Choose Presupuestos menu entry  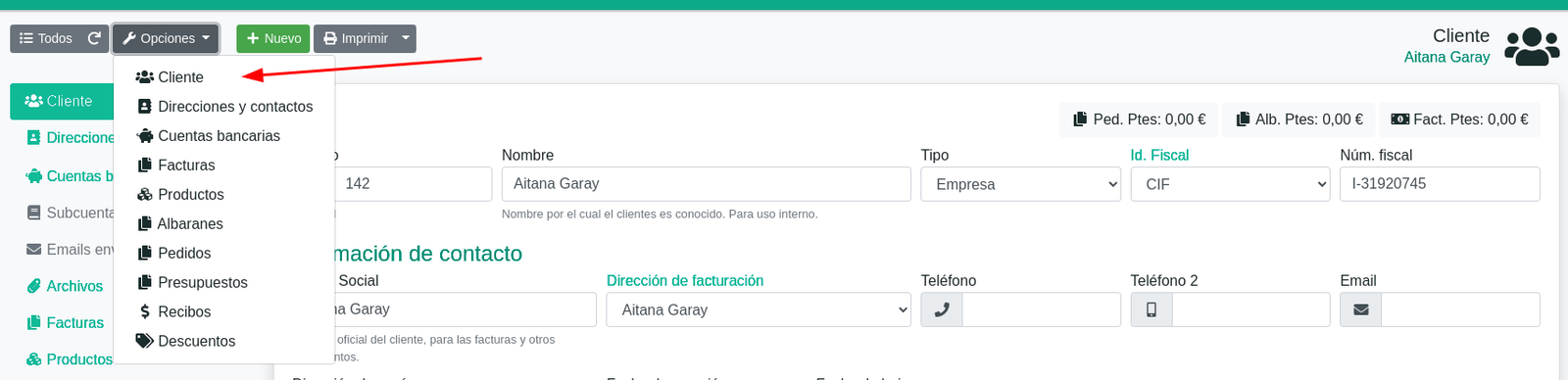[224, 282]
